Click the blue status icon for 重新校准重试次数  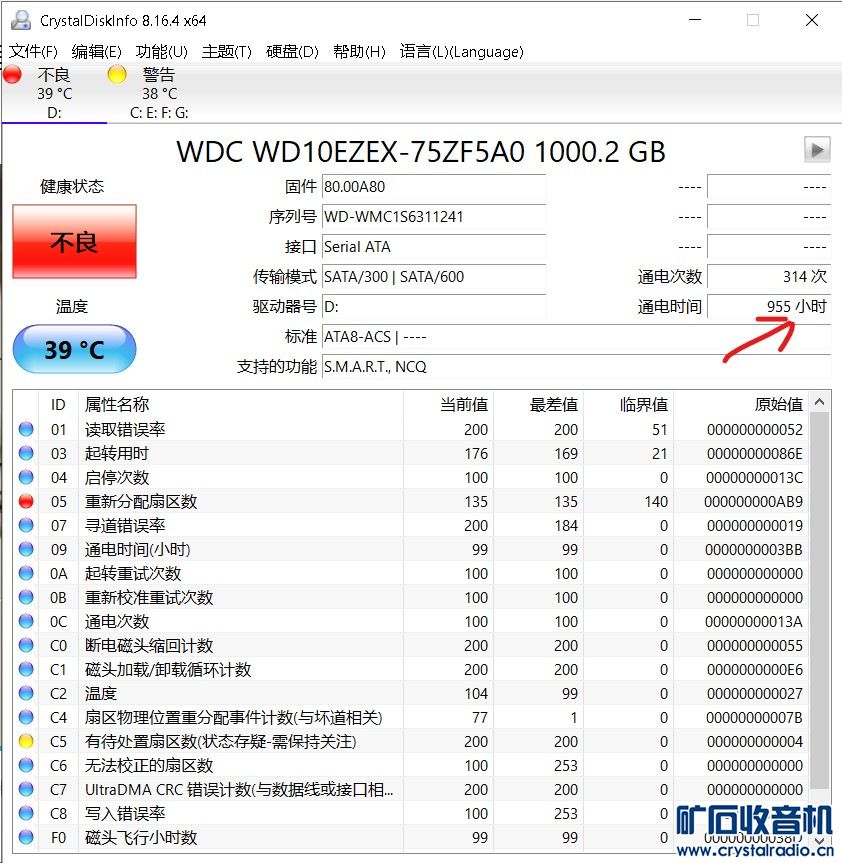pos(26,597)
